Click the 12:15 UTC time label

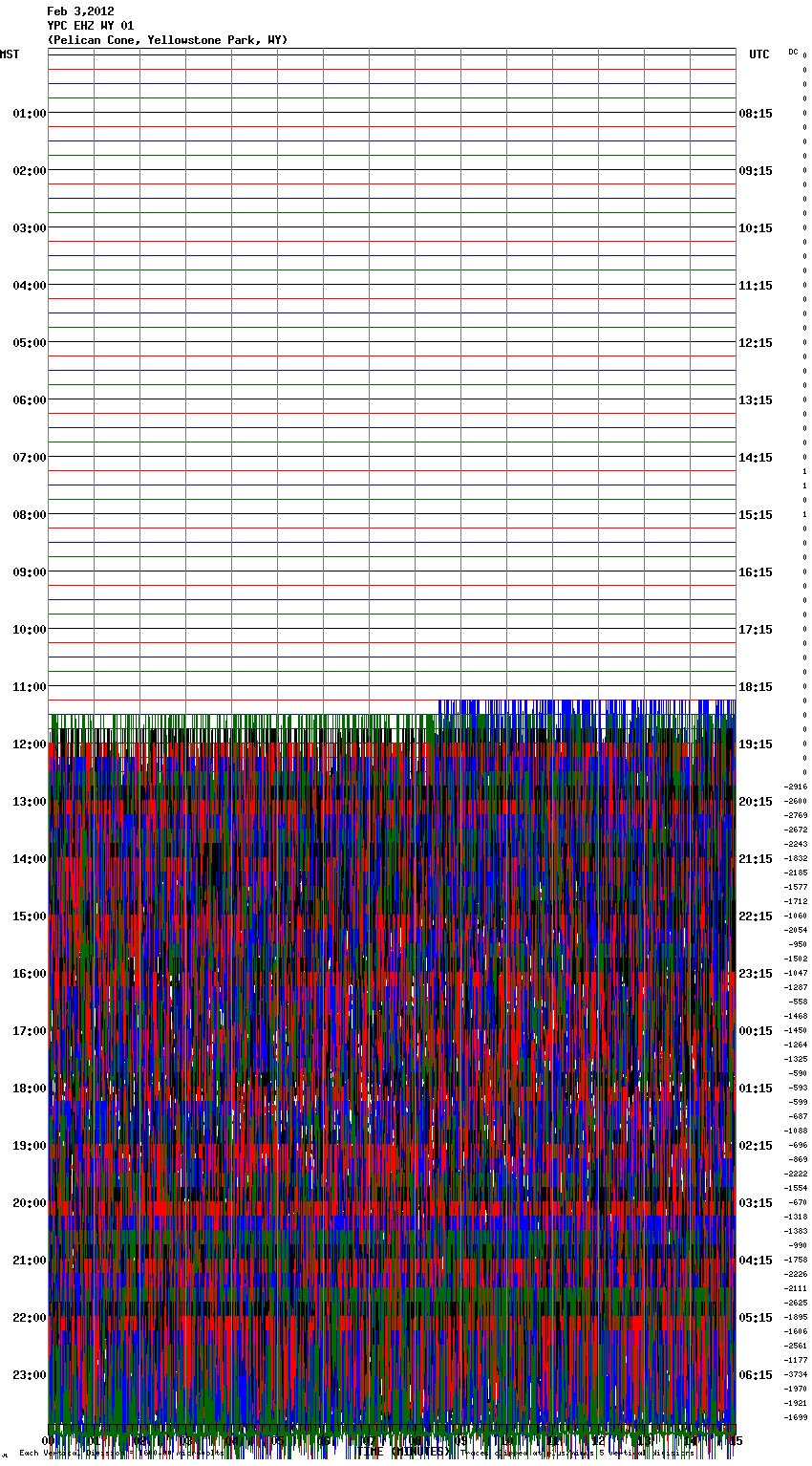[x=756, y=343]
